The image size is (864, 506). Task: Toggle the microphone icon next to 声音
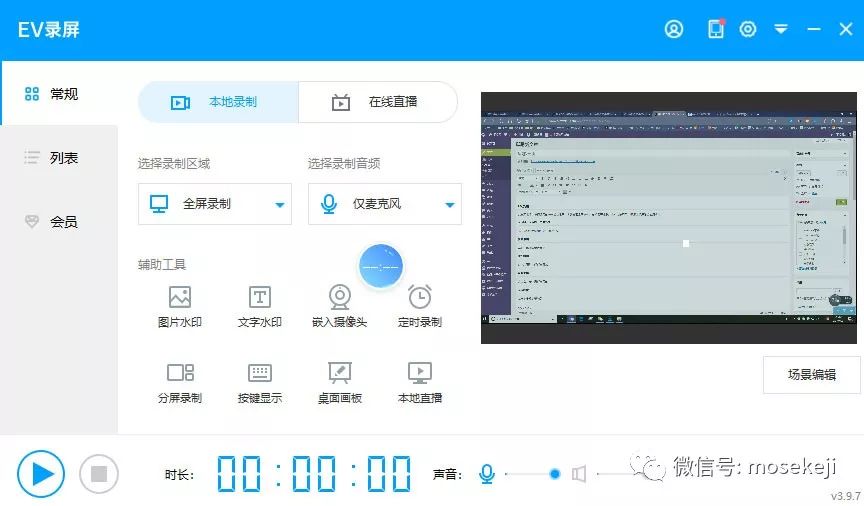click(487, 473)
